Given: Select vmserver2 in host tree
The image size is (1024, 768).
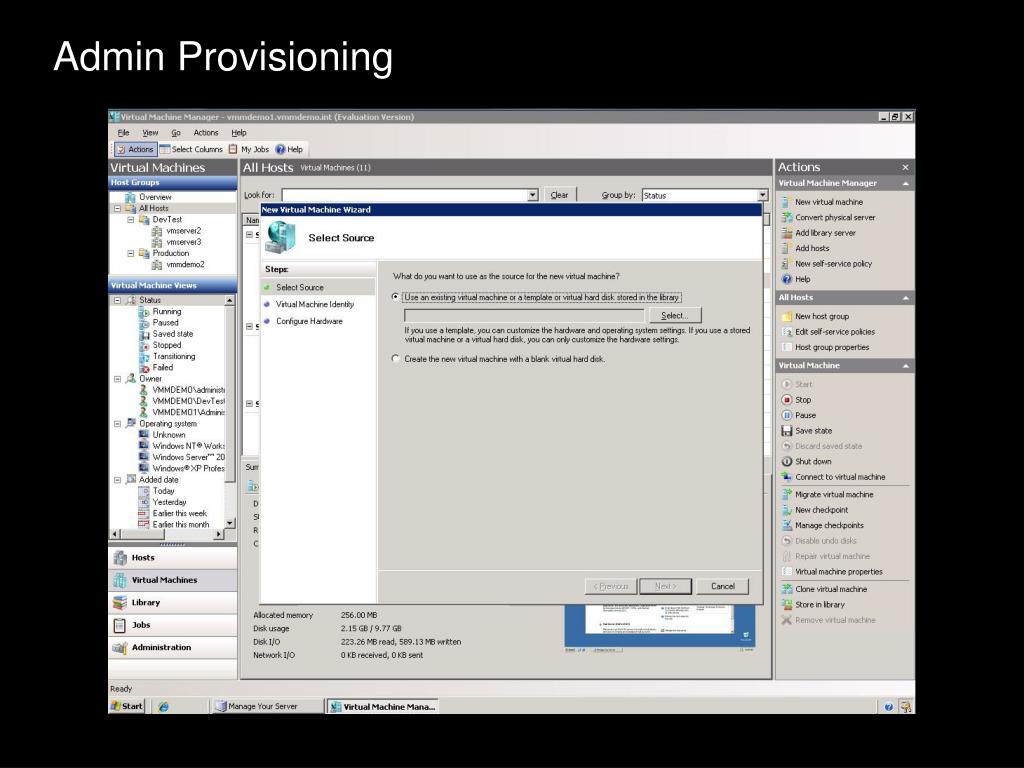Looking at the screenshot, I should pos(184,231).
